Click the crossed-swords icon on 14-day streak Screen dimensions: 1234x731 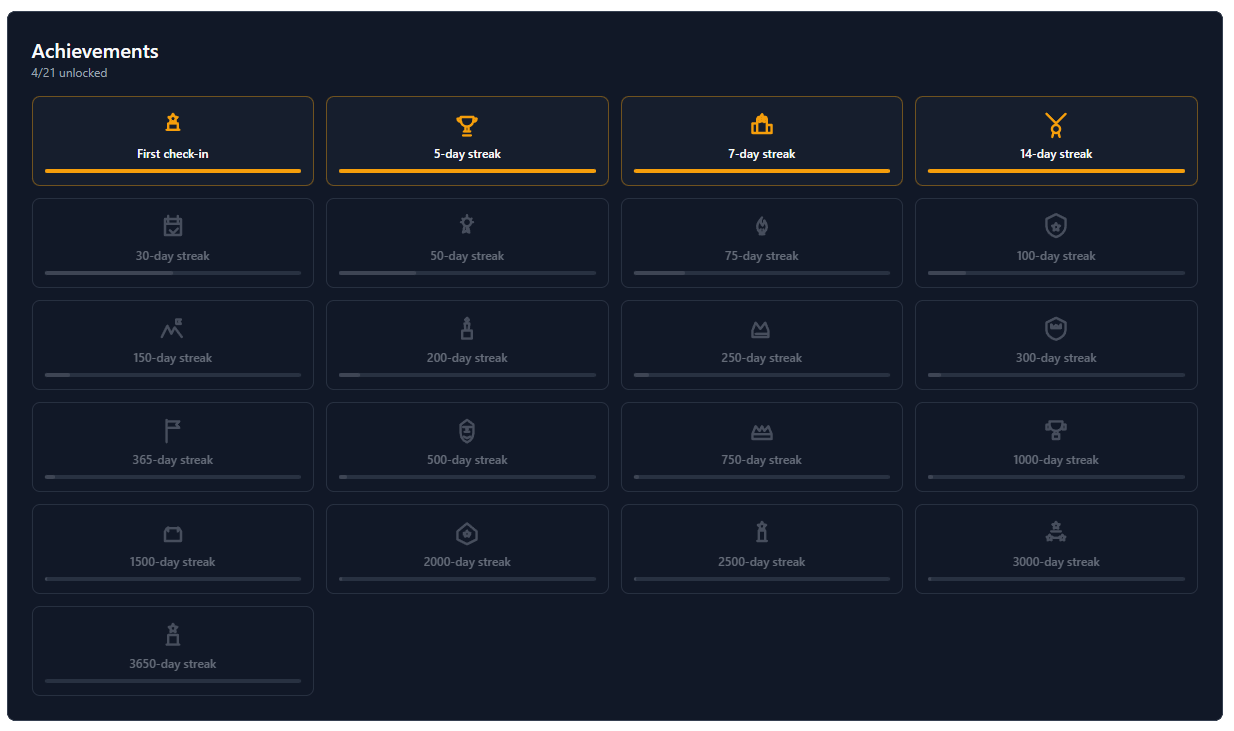pos(1055,123)
